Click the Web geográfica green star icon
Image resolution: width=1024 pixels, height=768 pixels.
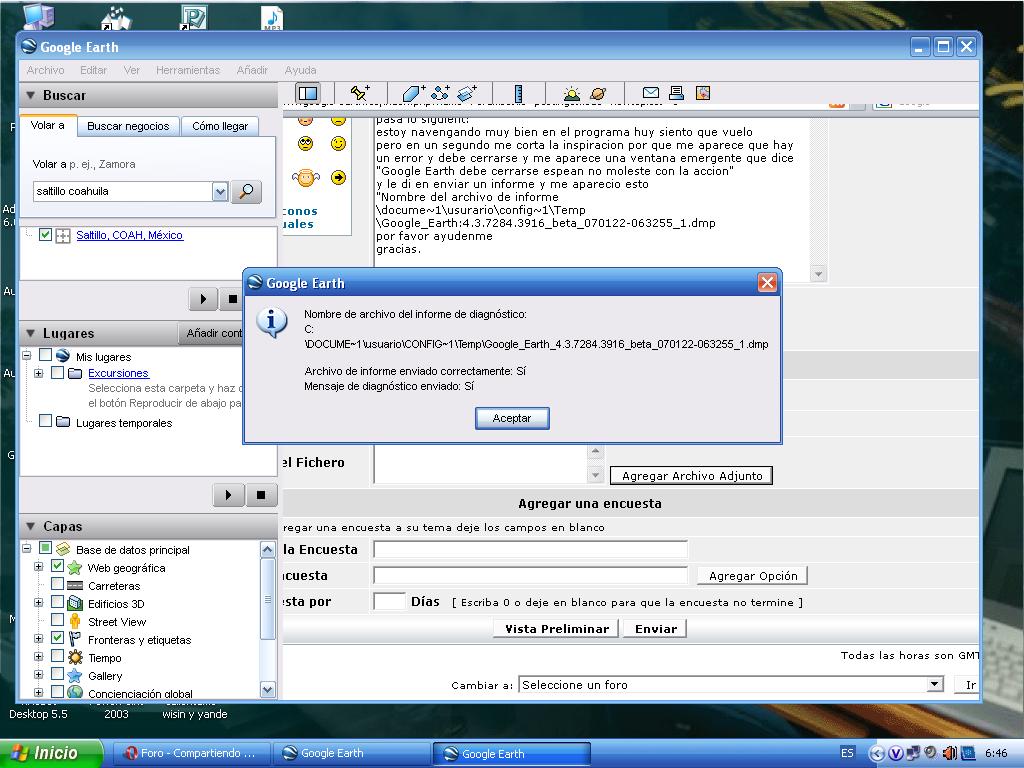click(74, 568)
